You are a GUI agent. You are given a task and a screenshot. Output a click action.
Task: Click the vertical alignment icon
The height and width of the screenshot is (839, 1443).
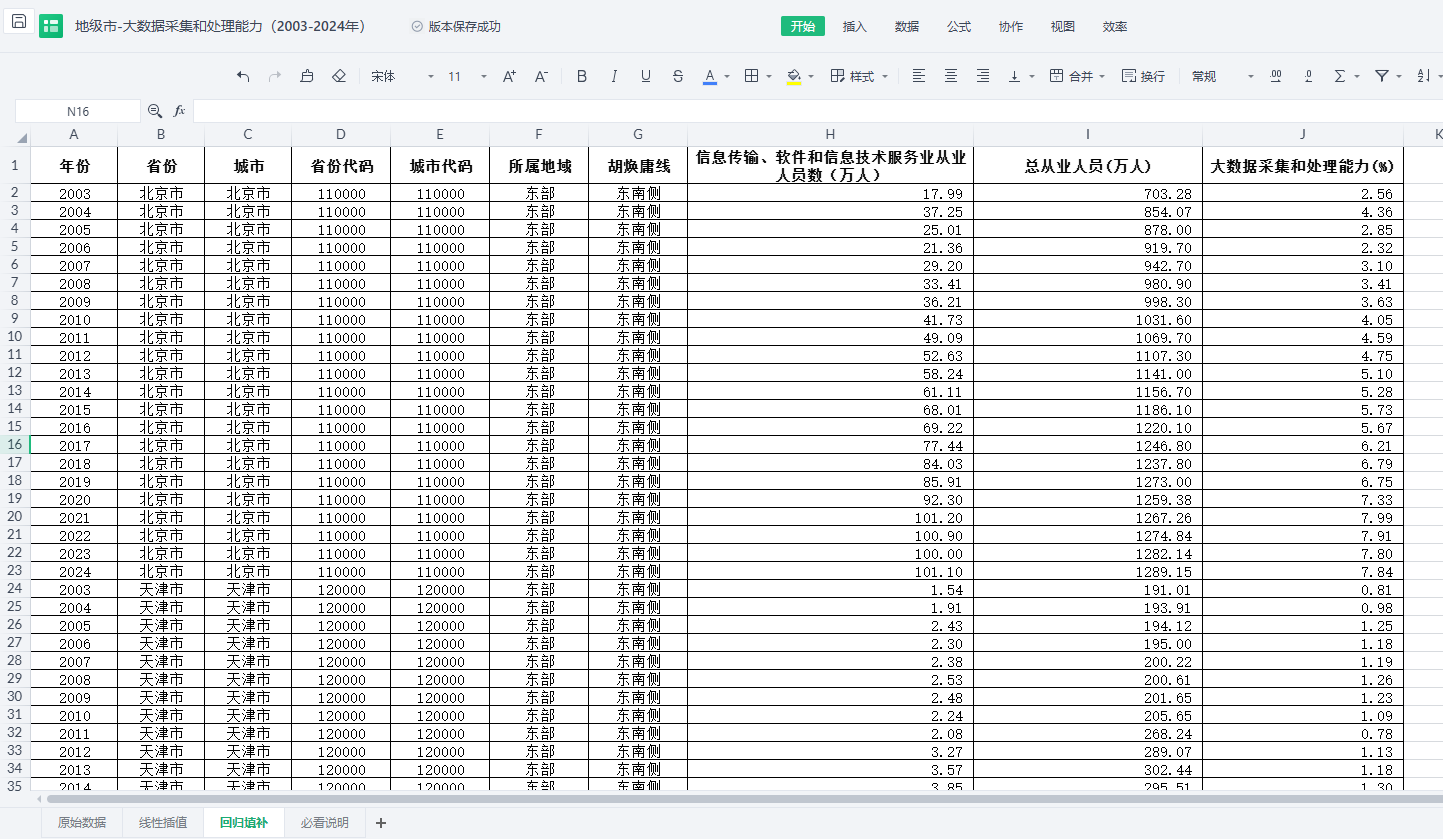(x=1015, y=76)
